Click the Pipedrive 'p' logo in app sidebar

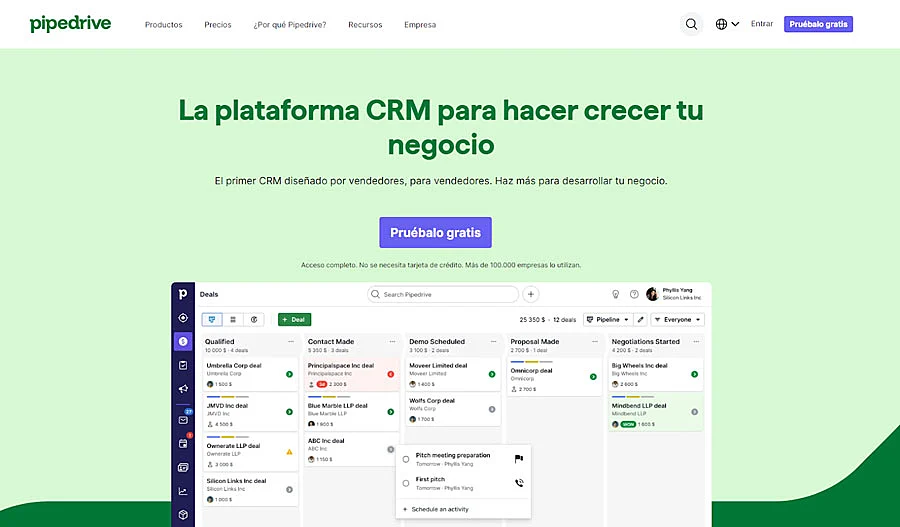[183, 294]
